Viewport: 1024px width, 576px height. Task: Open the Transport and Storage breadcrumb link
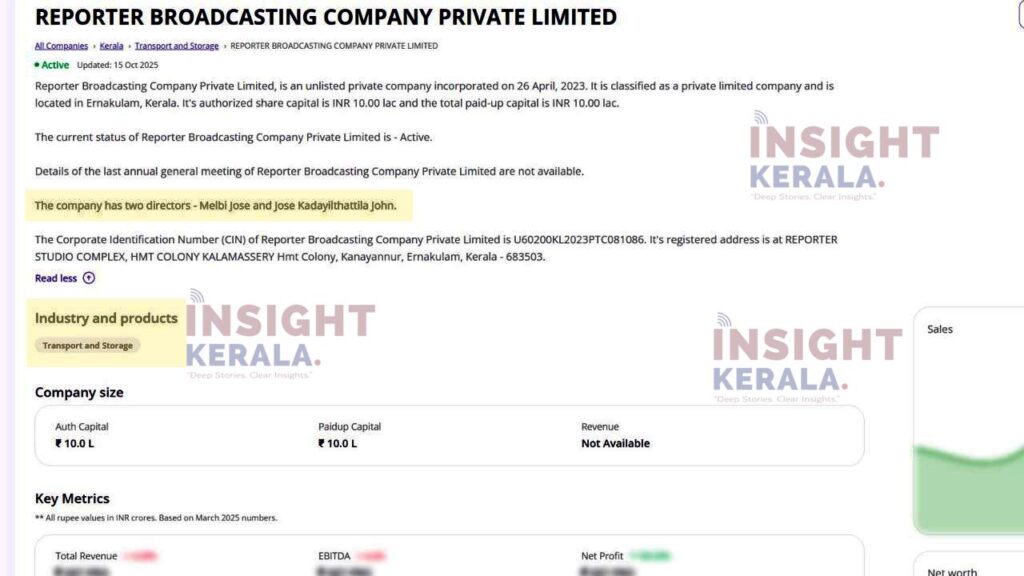(x=176, y=46)
